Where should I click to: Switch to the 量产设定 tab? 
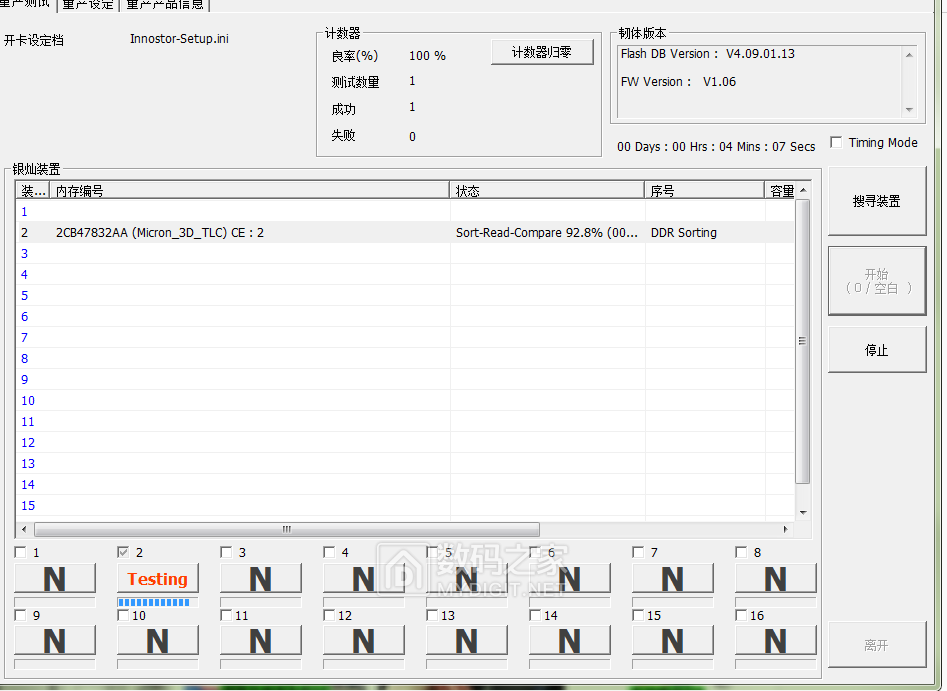click(88, 5)
